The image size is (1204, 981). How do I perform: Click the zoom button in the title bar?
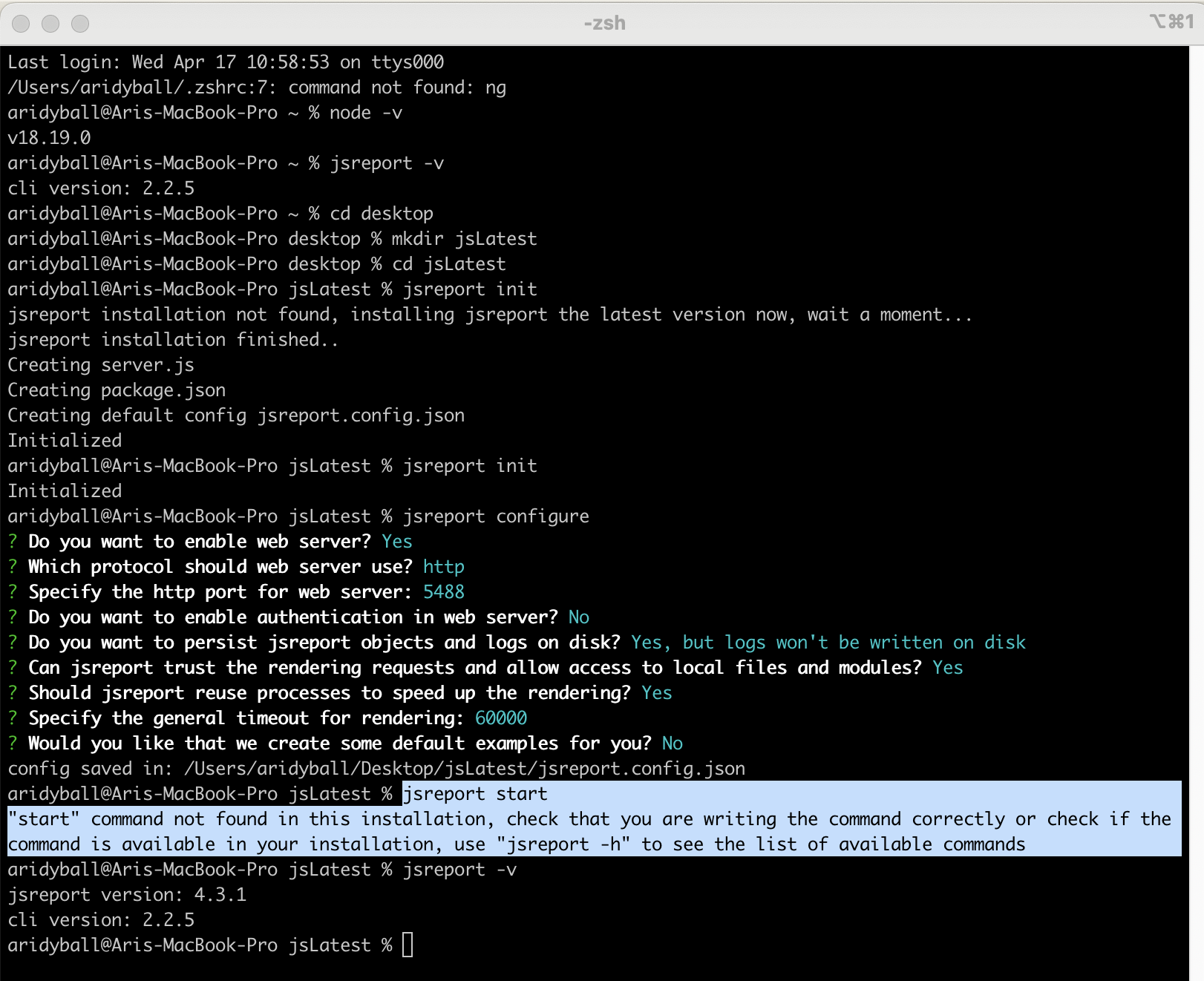coord(80,24)
